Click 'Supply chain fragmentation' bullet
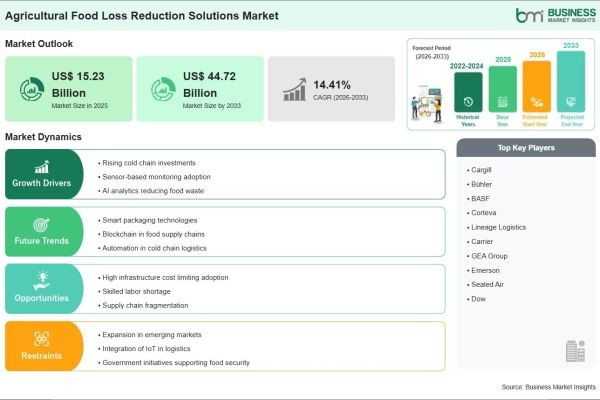Screen dimensions: 600x400 [143, 305]
